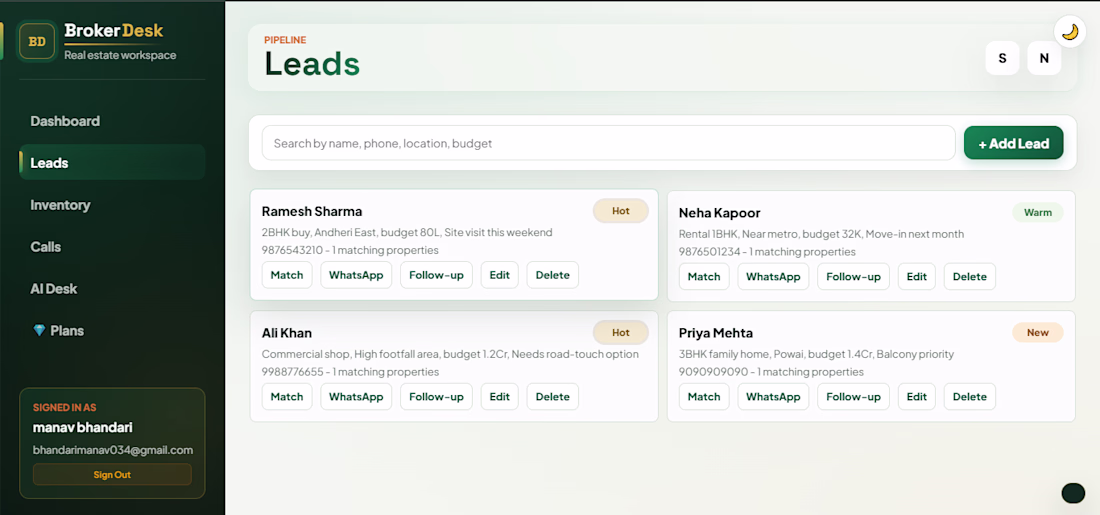
Task: Open the Plans page with diamond icon
Action: point(112,330)
